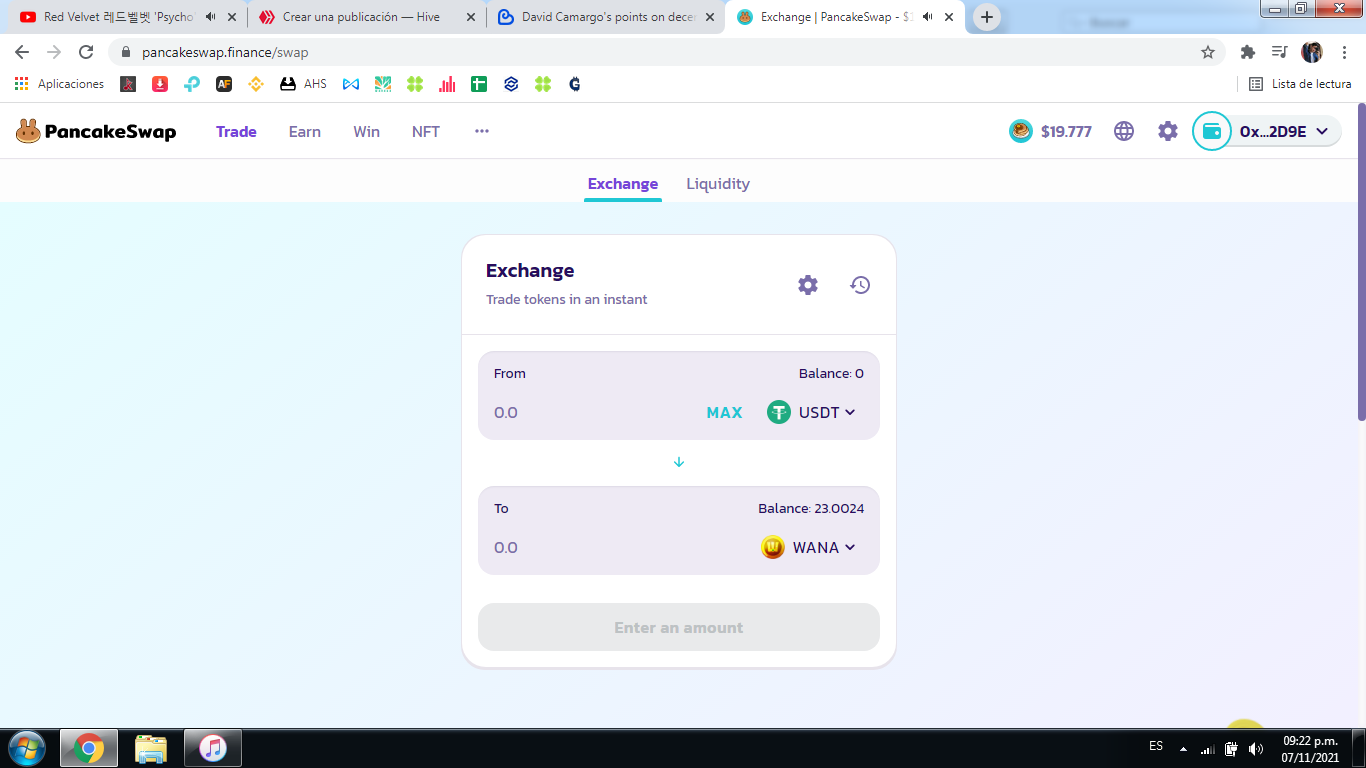Show hidden system tray icons

[1184, 748]
